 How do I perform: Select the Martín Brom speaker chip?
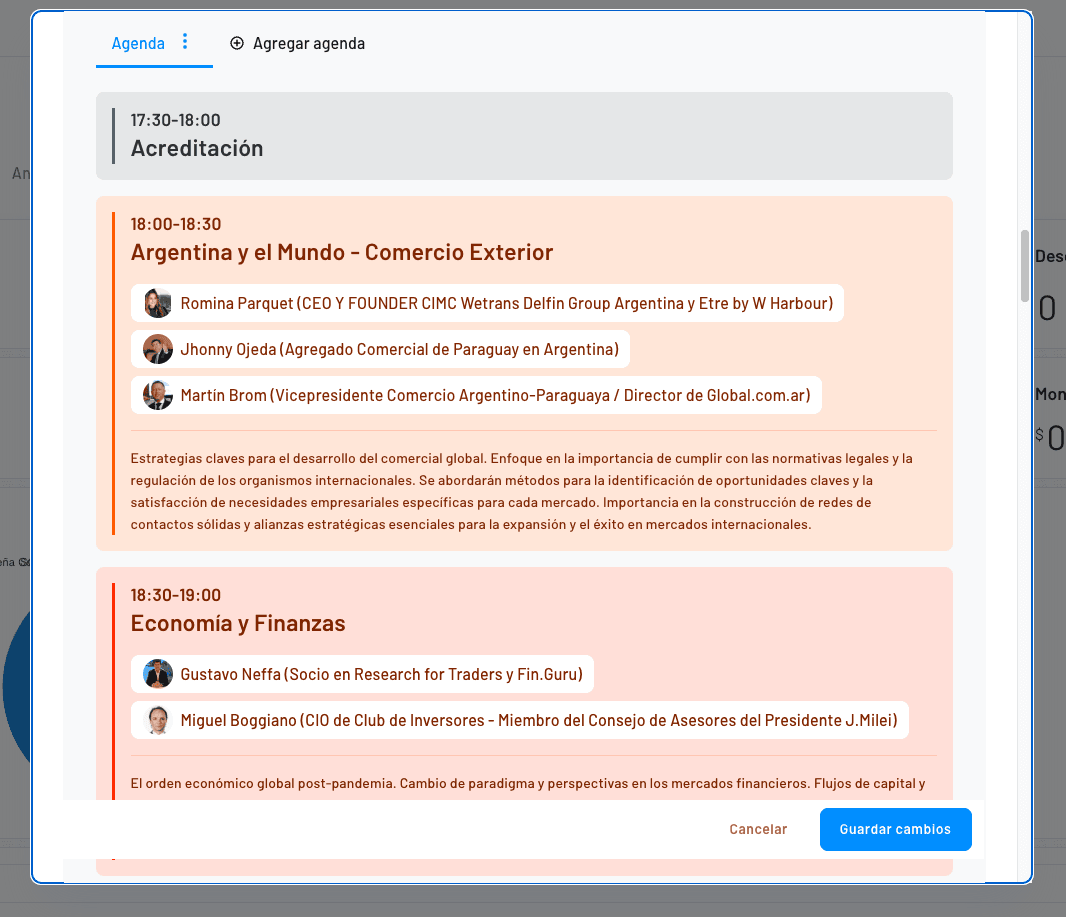click(x=475, y=394)
